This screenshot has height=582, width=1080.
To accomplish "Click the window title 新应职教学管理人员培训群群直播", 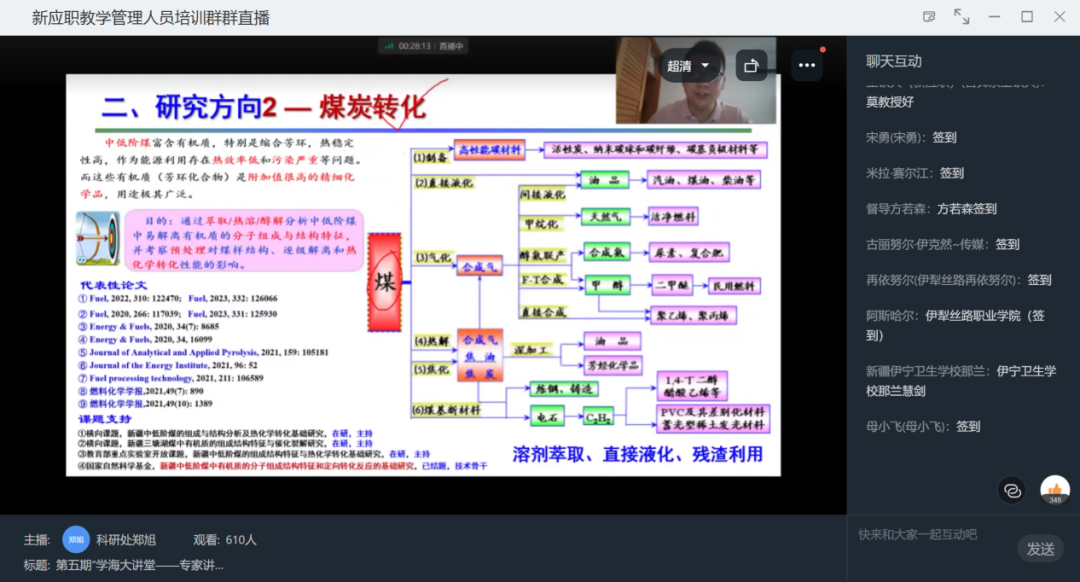I will [x=150, y=16].
